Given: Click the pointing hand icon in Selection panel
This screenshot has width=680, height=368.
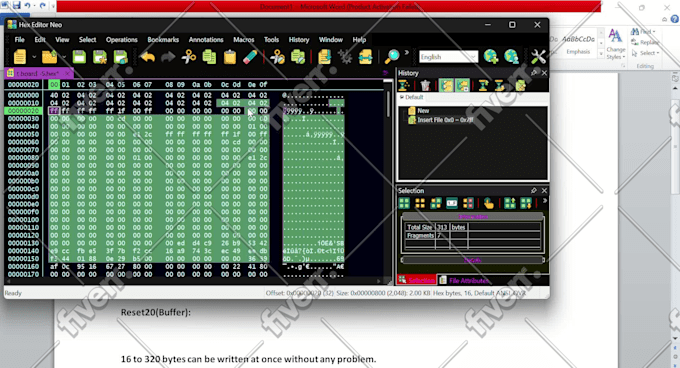Looking at the screenshot, I should click(x=489, y=203).
